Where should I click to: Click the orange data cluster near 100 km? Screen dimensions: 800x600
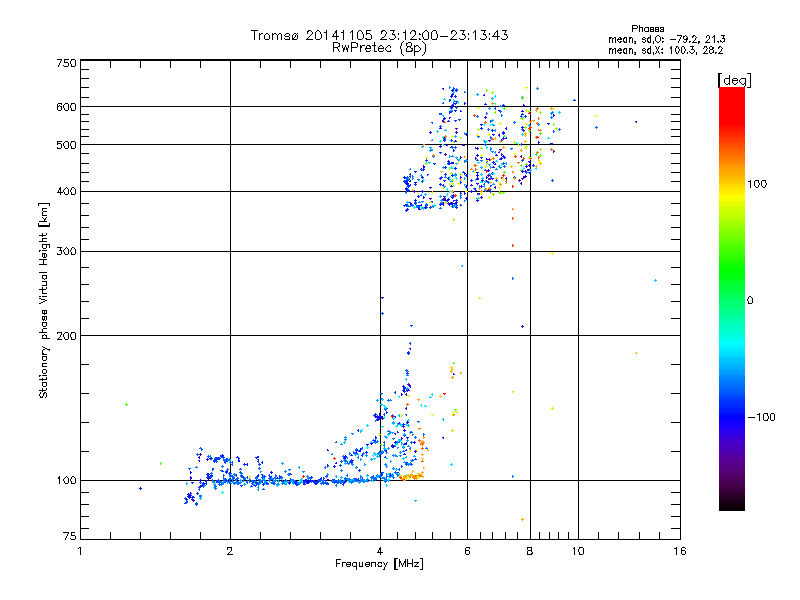point(412,477)
